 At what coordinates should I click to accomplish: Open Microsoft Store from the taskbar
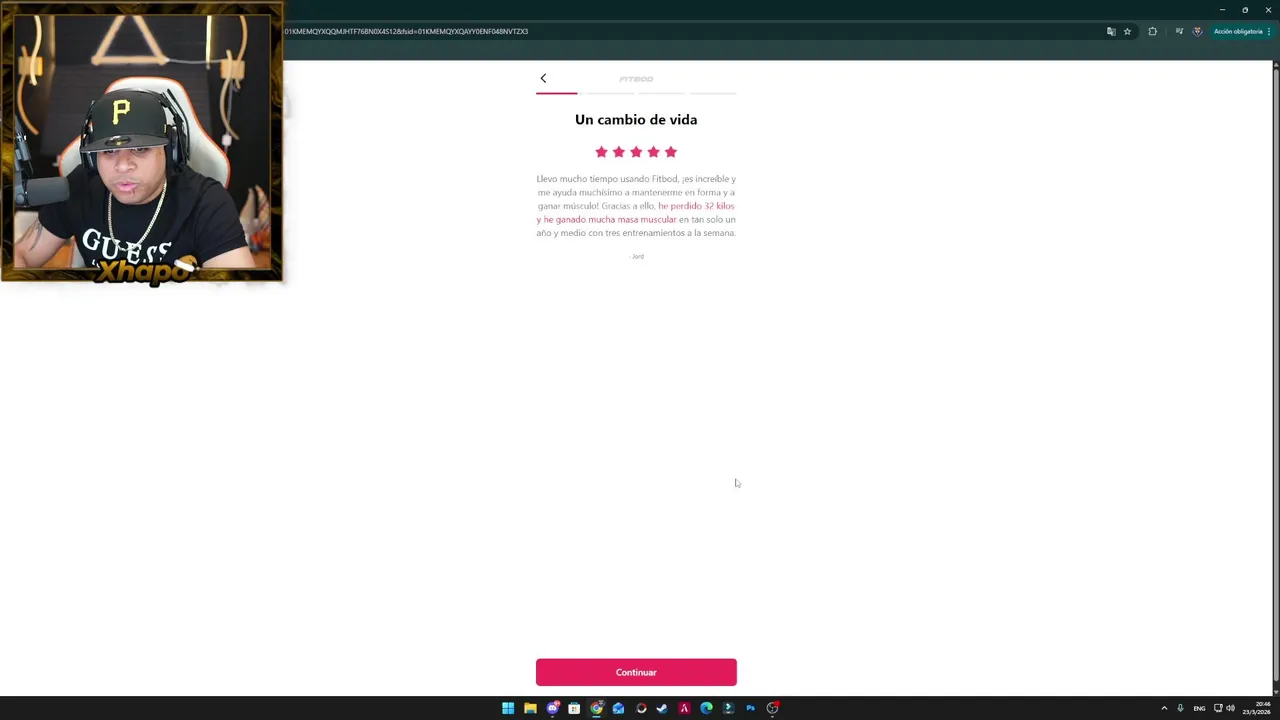[x=574, y=708]
